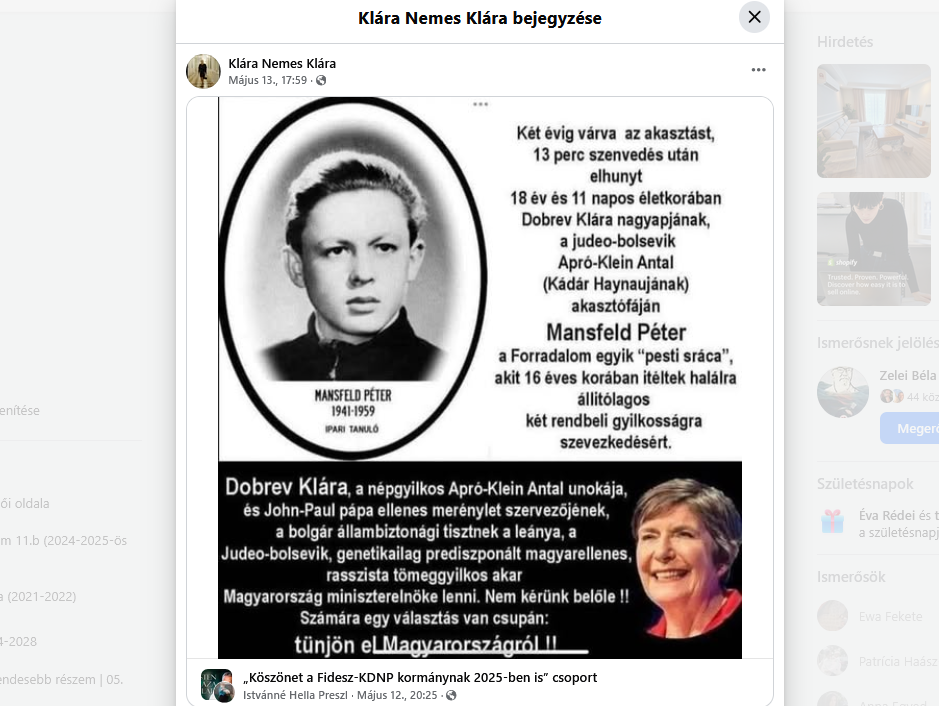
Task: Open Klára Nemes Klára's profile picture
Action: (203, 71)
